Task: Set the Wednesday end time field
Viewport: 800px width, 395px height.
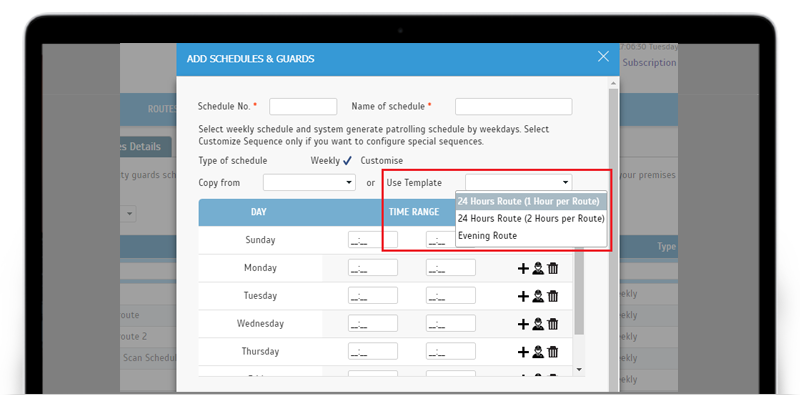Action: pyautogui.click(x=451, y=324)
